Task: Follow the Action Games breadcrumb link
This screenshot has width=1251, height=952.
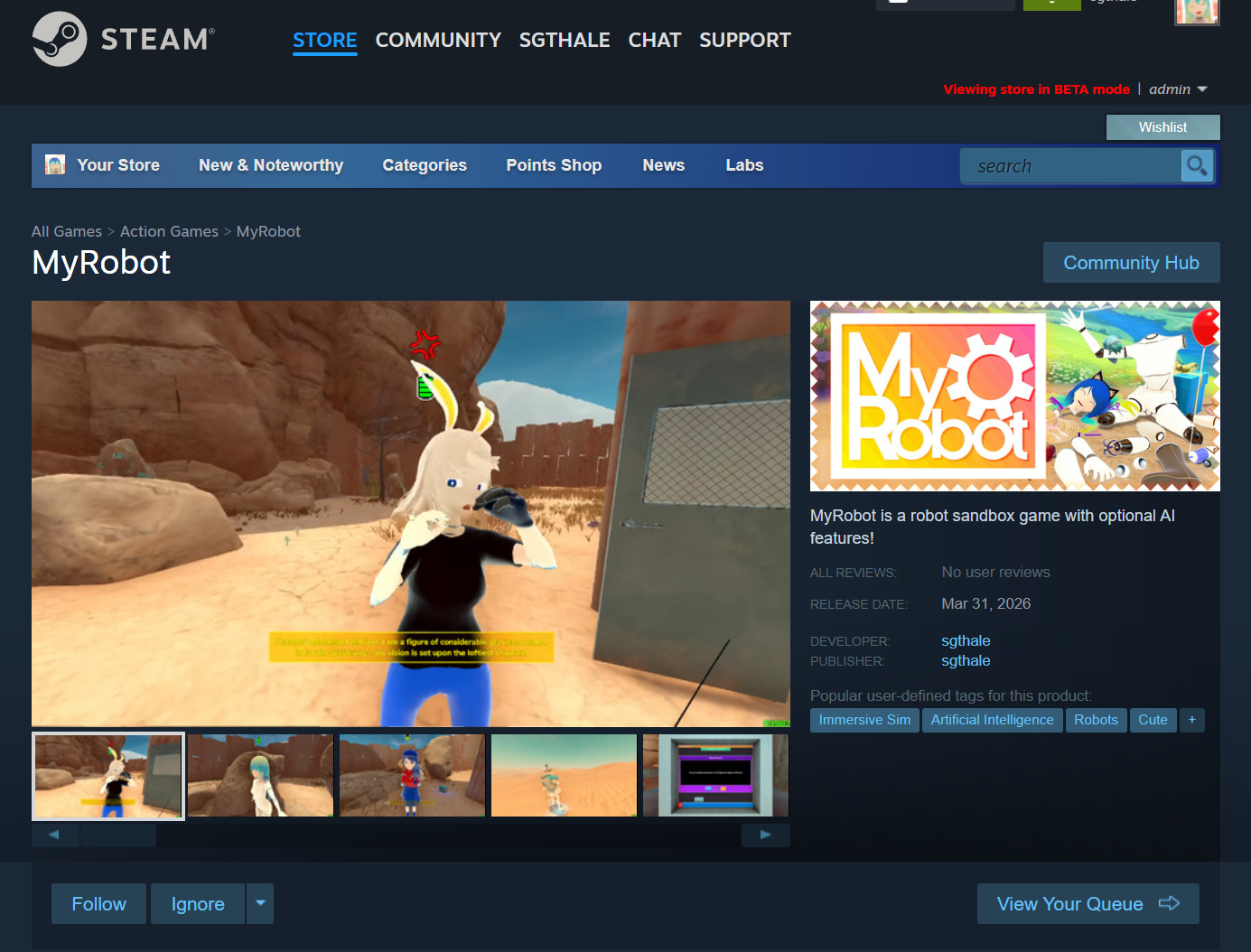Action: [169, 232]
